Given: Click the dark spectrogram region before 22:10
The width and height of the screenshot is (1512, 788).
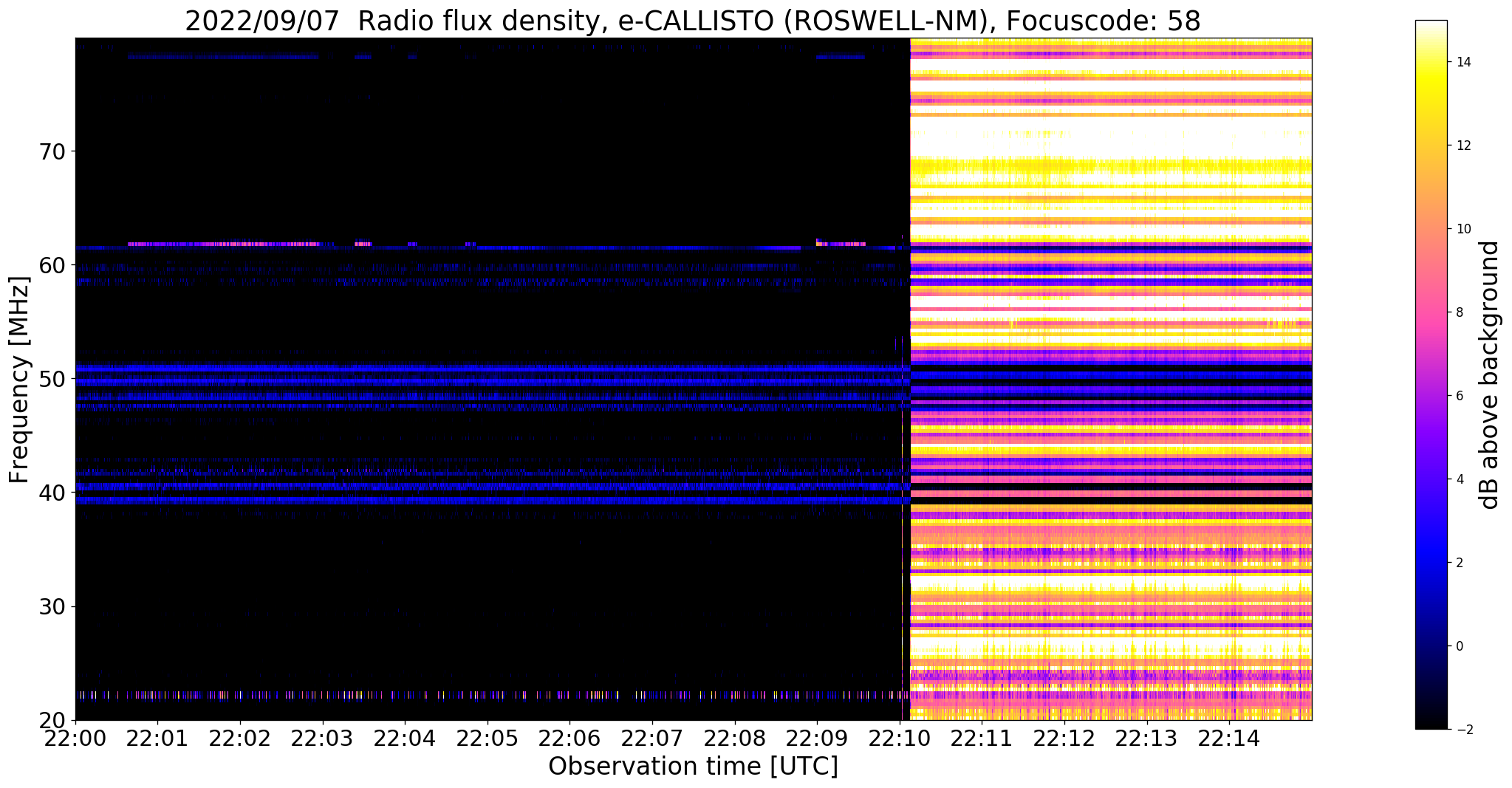Looking at the screenshot, I should 492,379.
